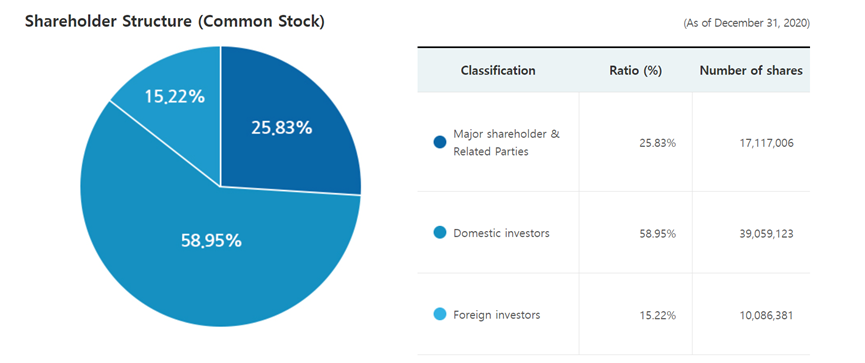Click the Shareholder Structure (Common Stock) heading

coord(175,22)
